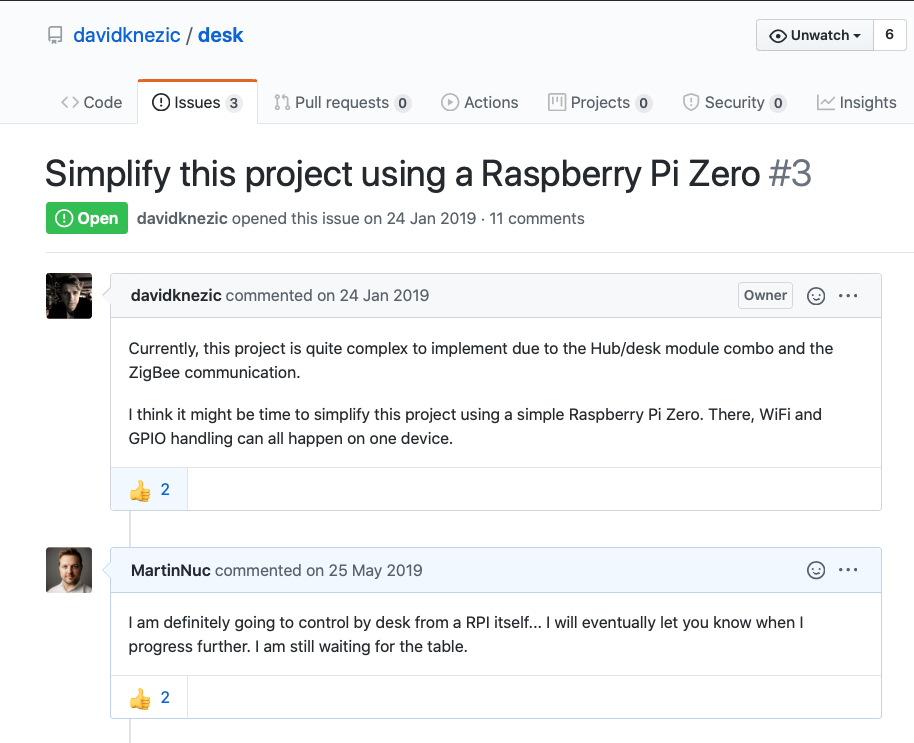Click the 25 May 2019 comment timestamp

coord(375,571)
